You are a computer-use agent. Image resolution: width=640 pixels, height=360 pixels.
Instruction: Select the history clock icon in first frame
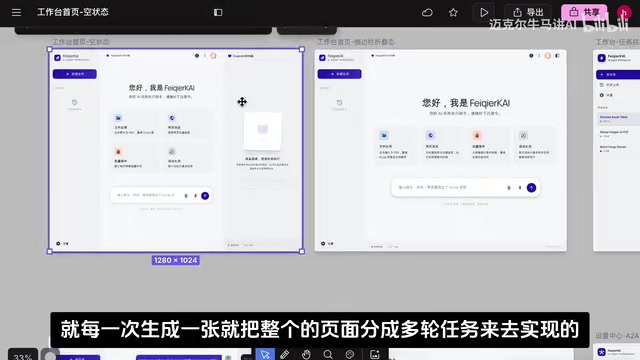[75, 102]
